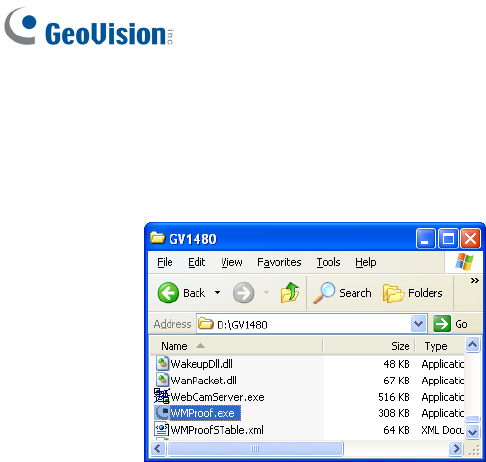Image resolution: width=486 pixels, height=462 pixels.
Task: Click the XML Document type of WMProofSTable.xml
Action: coord(442,430)
